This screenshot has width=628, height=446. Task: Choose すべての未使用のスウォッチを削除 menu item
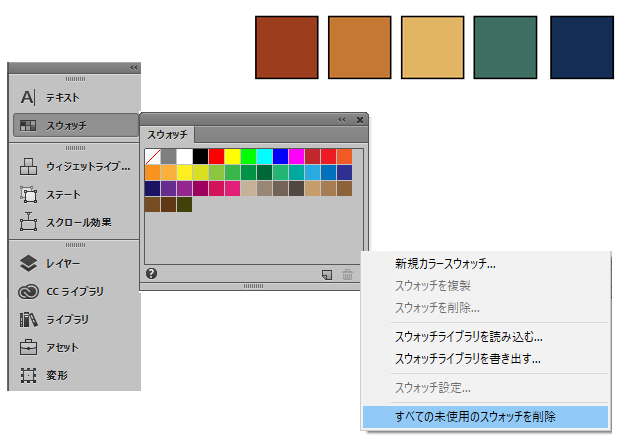(485, 417)
